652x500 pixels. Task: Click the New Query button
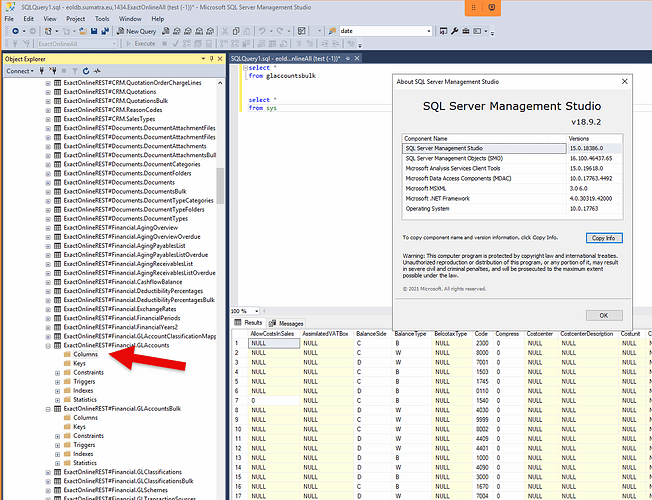point(136,31)
